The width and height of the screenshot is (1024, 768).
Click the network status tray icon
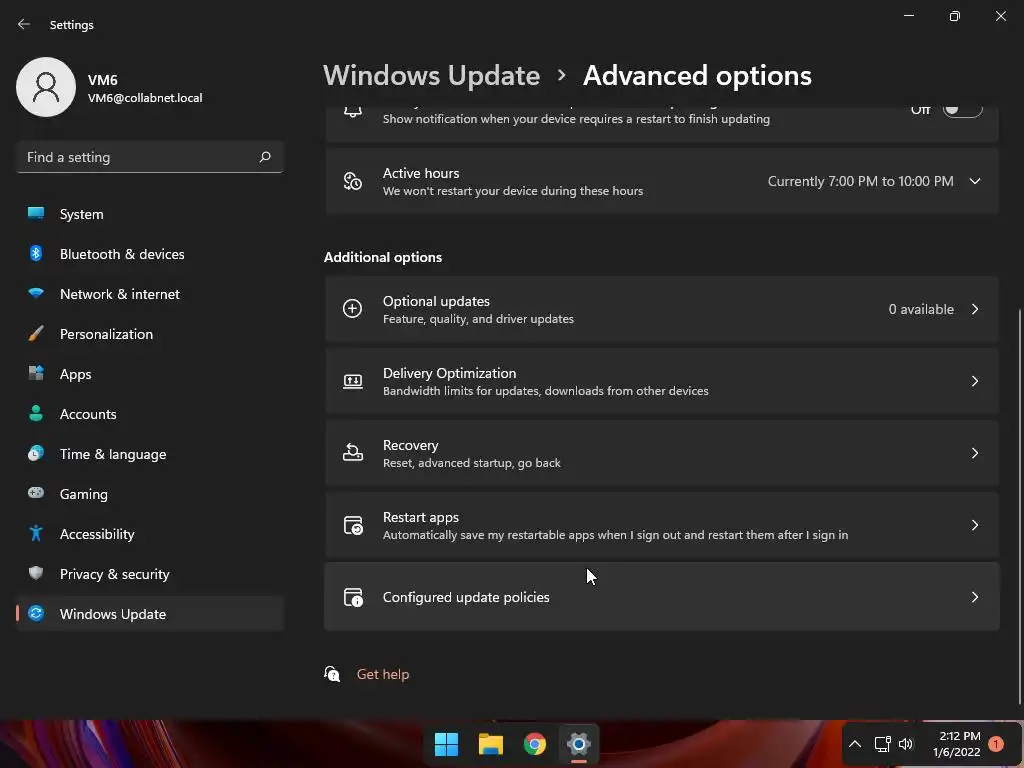point(882,744)
